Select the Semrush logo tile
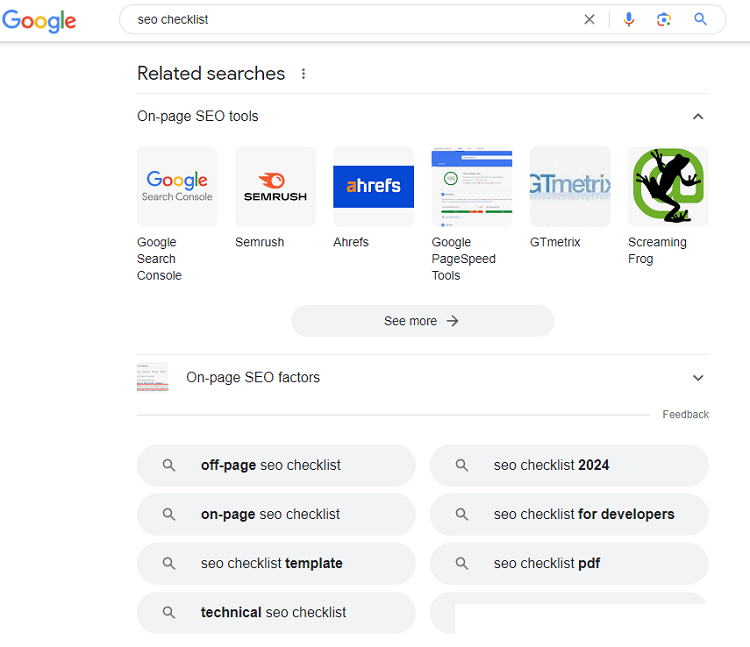The image size is (750, 647). [276, 186]
